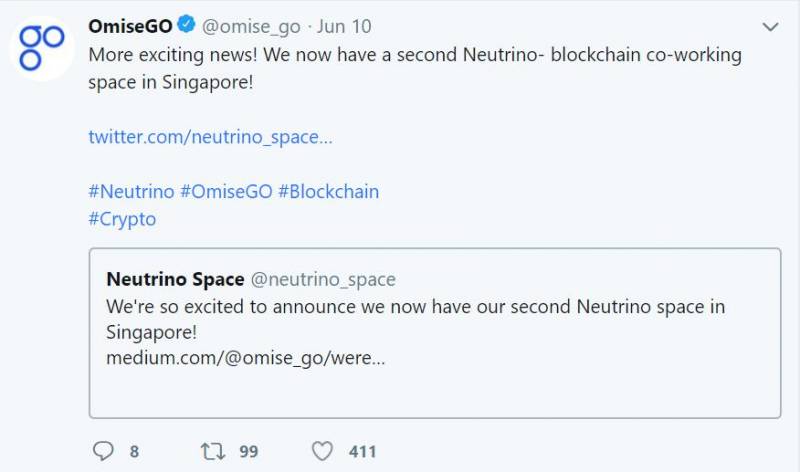Click the blue verified badge
The height and width of the screenshot is (472, 800).
click(x=186, y=26)
